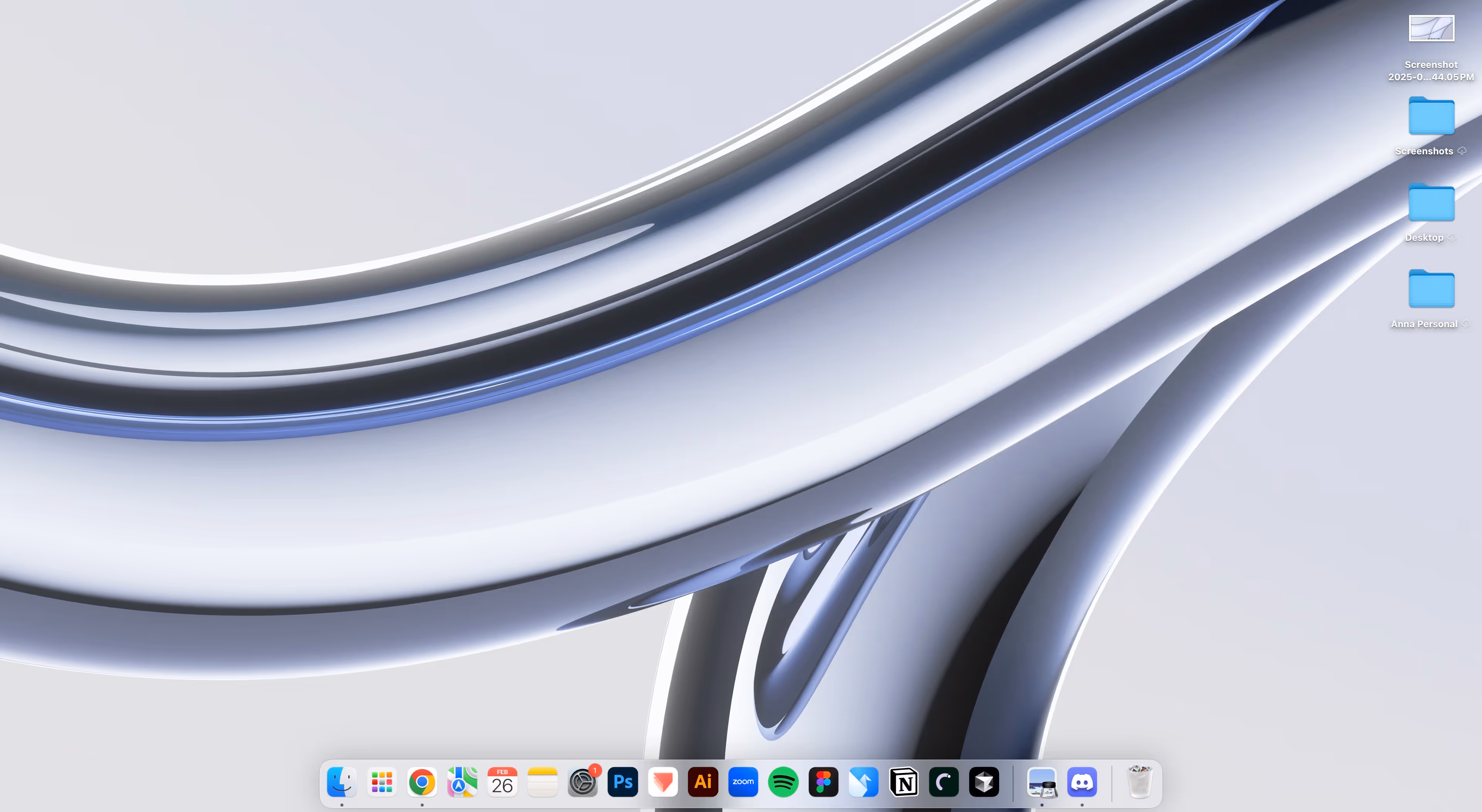Open Discord from the Dock

tap(1082, 782)
